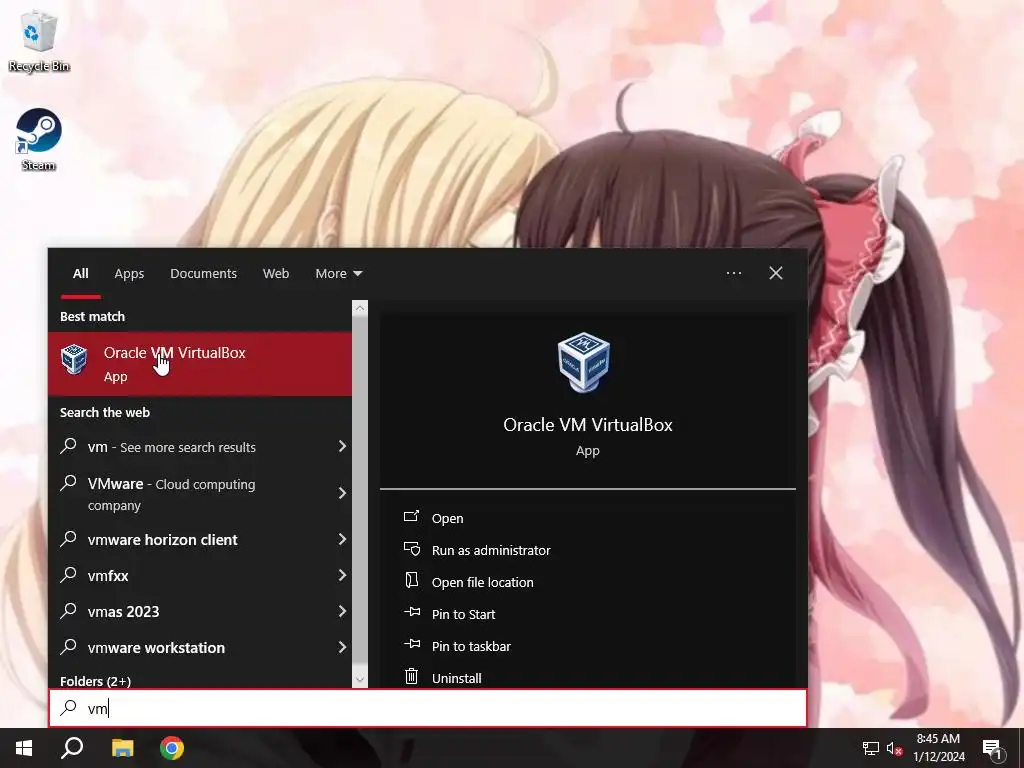
Task: Select the 'vmware horizon client' web suggestion
Action: (200, 539)
